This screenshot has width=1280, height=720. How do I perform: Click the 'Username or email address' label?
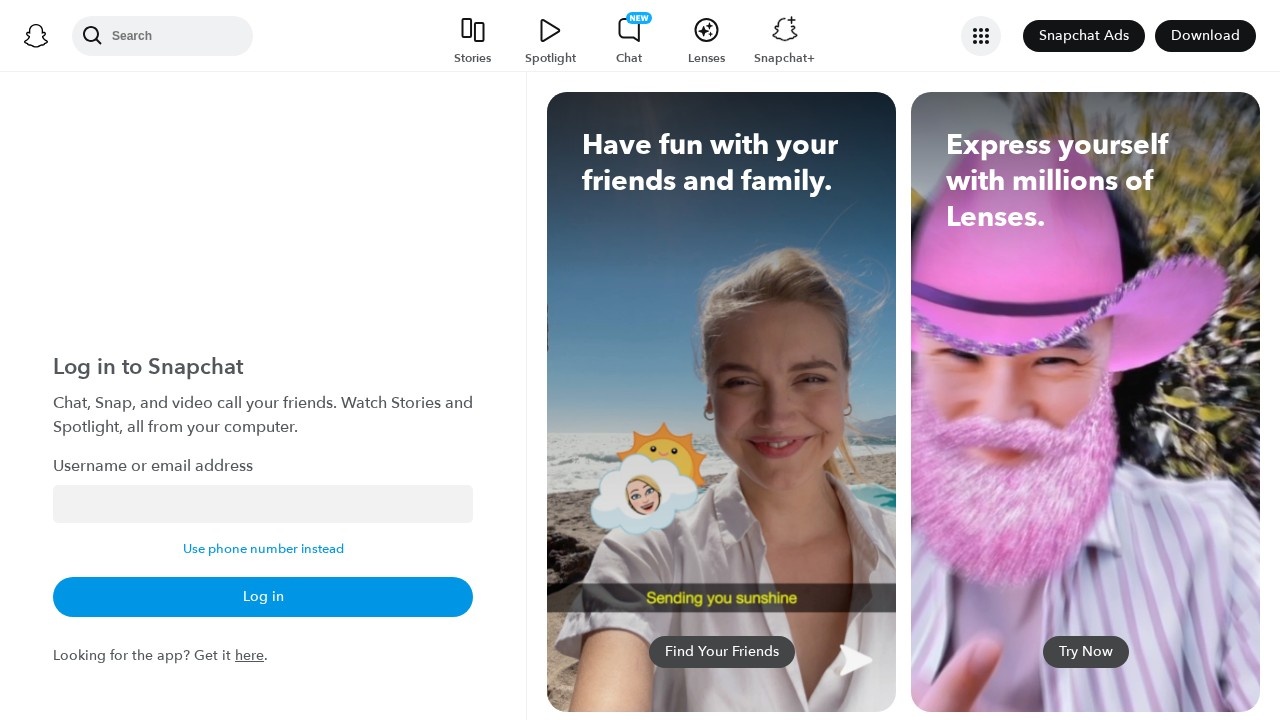153,466
